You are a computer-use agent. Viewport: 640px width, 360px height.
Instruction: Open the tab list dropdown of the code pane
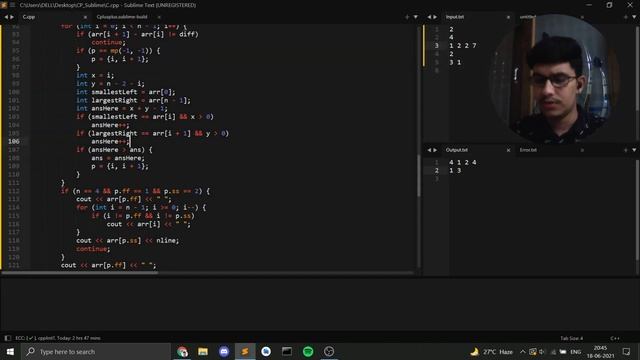tap(416, 17)
